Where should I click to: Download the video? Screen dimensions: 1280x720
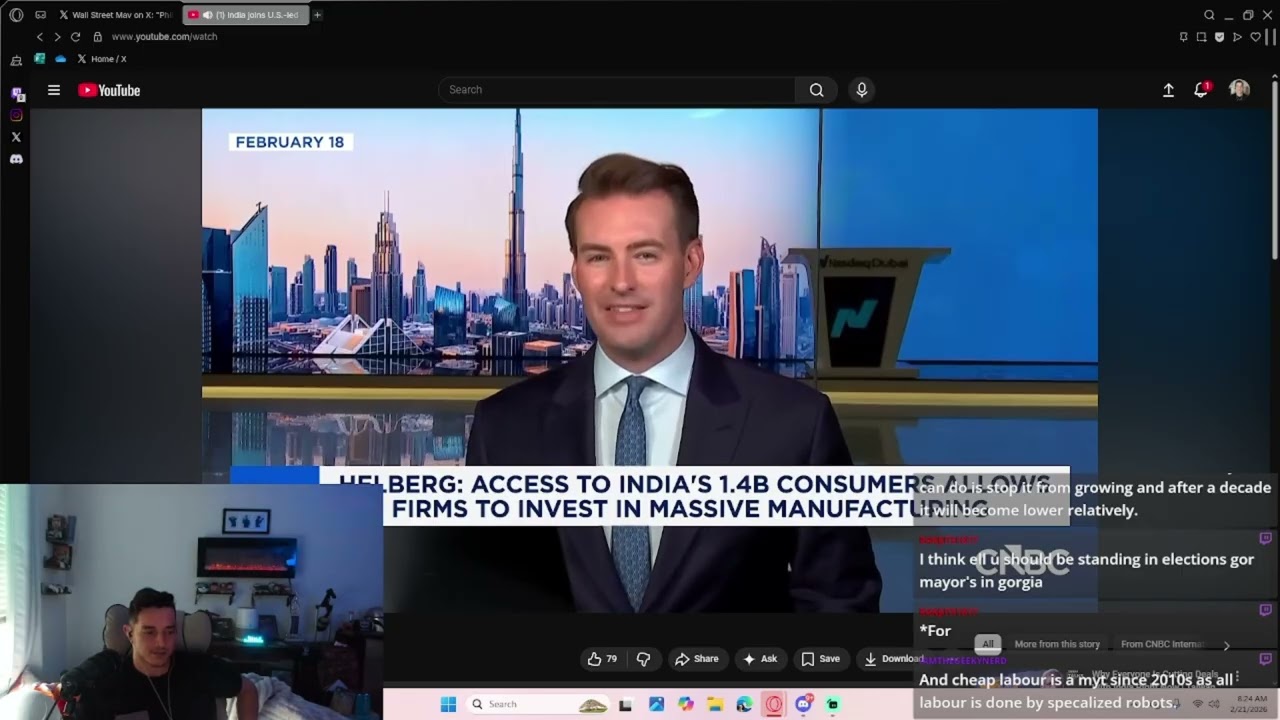point(893,659)
